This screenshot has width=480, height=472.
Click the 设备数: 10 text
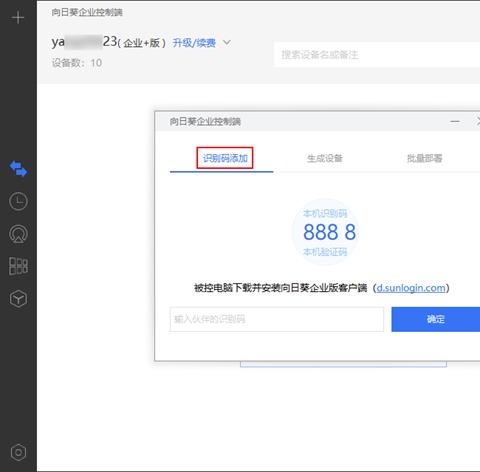tap(77, 63)
